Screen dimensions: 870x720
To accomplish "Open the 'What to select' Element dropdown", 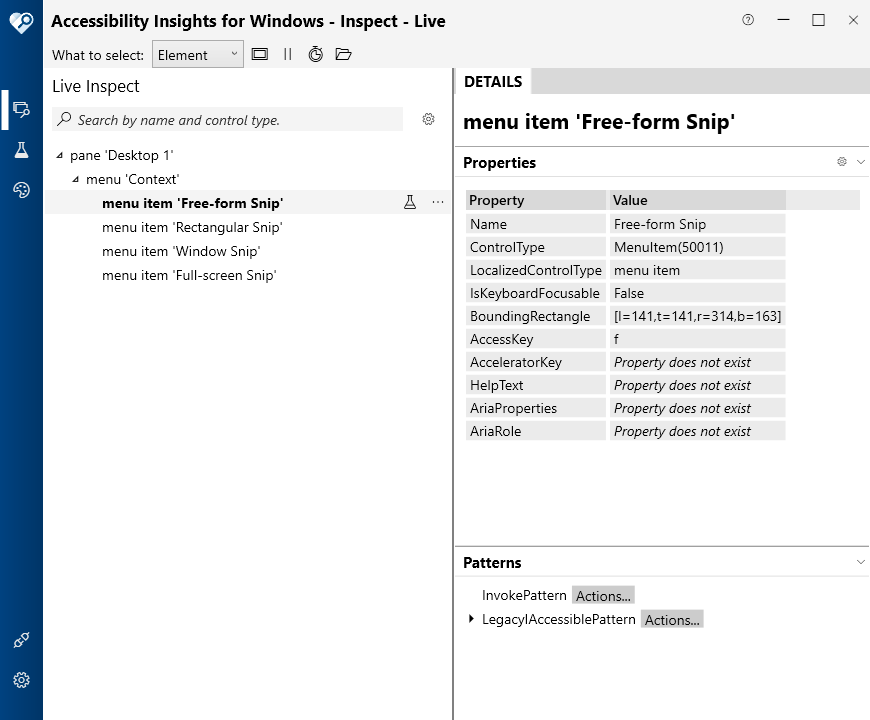I will tap(198, 54).
